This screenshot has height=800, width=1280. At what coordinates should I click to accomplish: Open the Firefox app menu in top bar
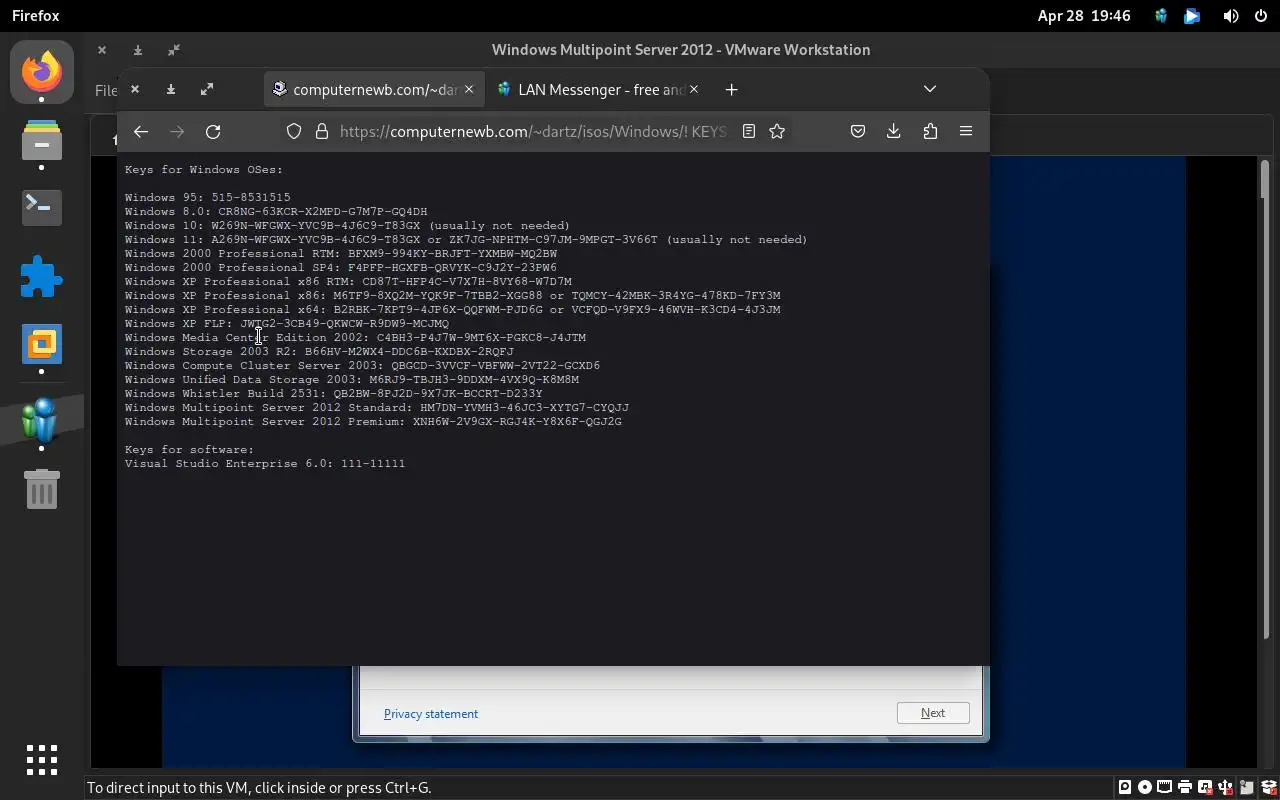36,16
